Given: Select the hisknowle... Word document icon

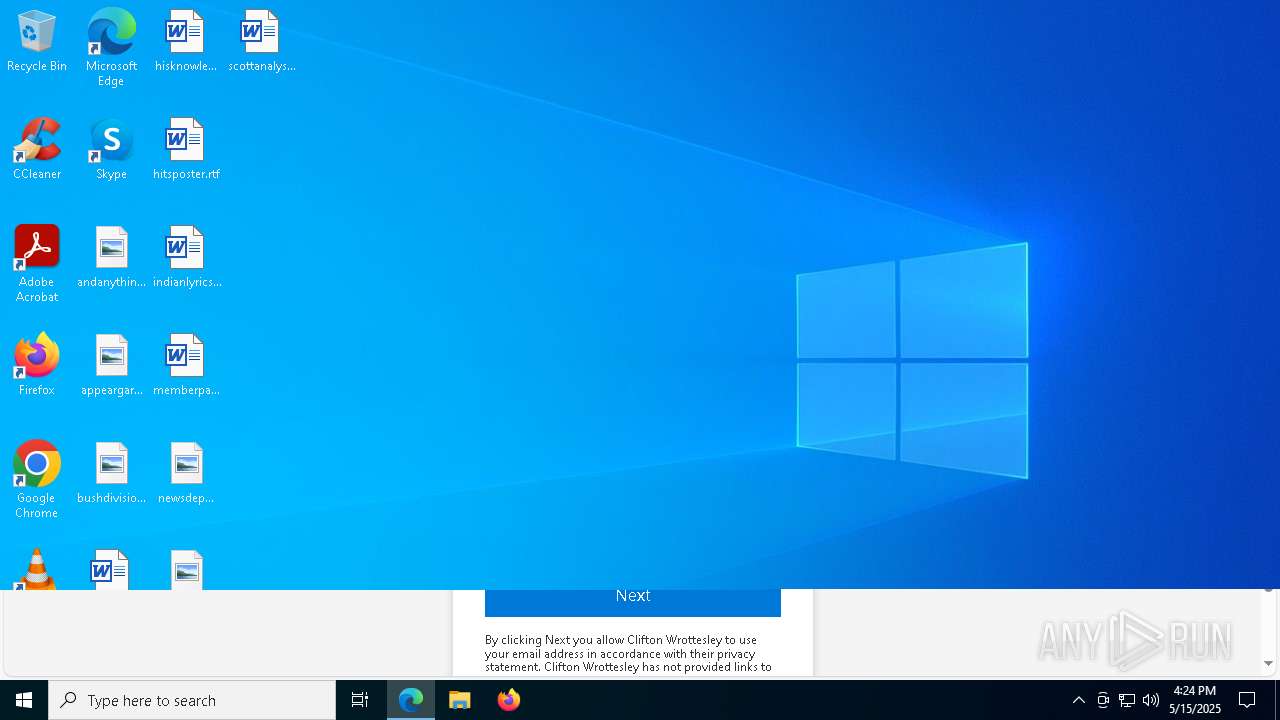Looking at the screenshot, I should (185, 40).
